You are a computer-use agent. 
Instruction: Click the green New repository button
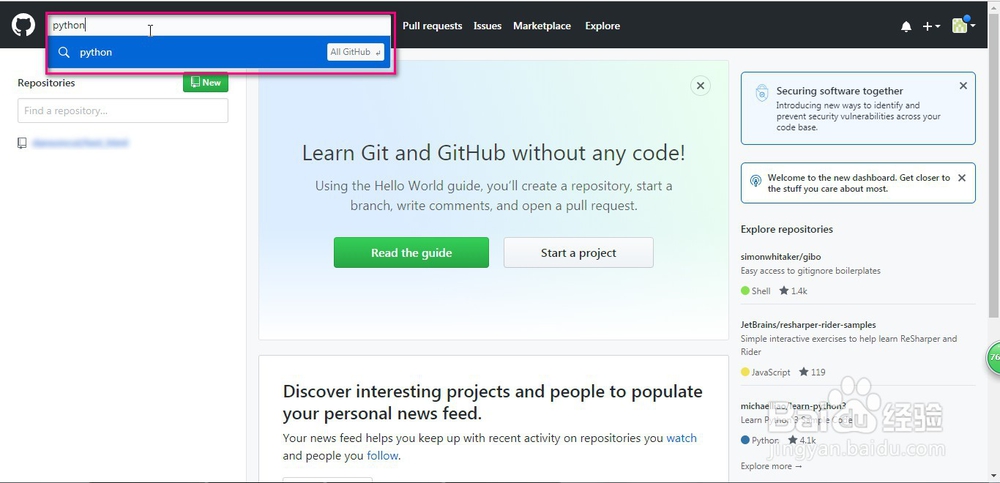click(205, 83)
